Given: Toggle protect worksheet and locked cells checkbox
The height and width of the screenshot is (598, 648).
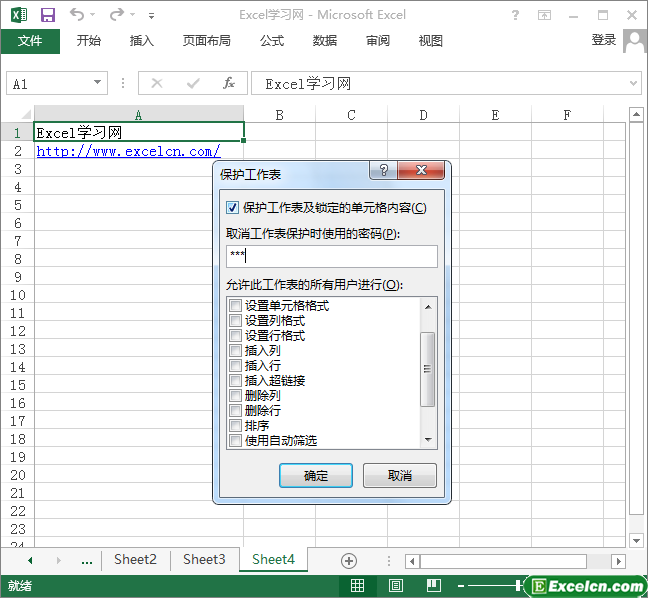Looking at the screenshot, I should click(x=233, y=208).
